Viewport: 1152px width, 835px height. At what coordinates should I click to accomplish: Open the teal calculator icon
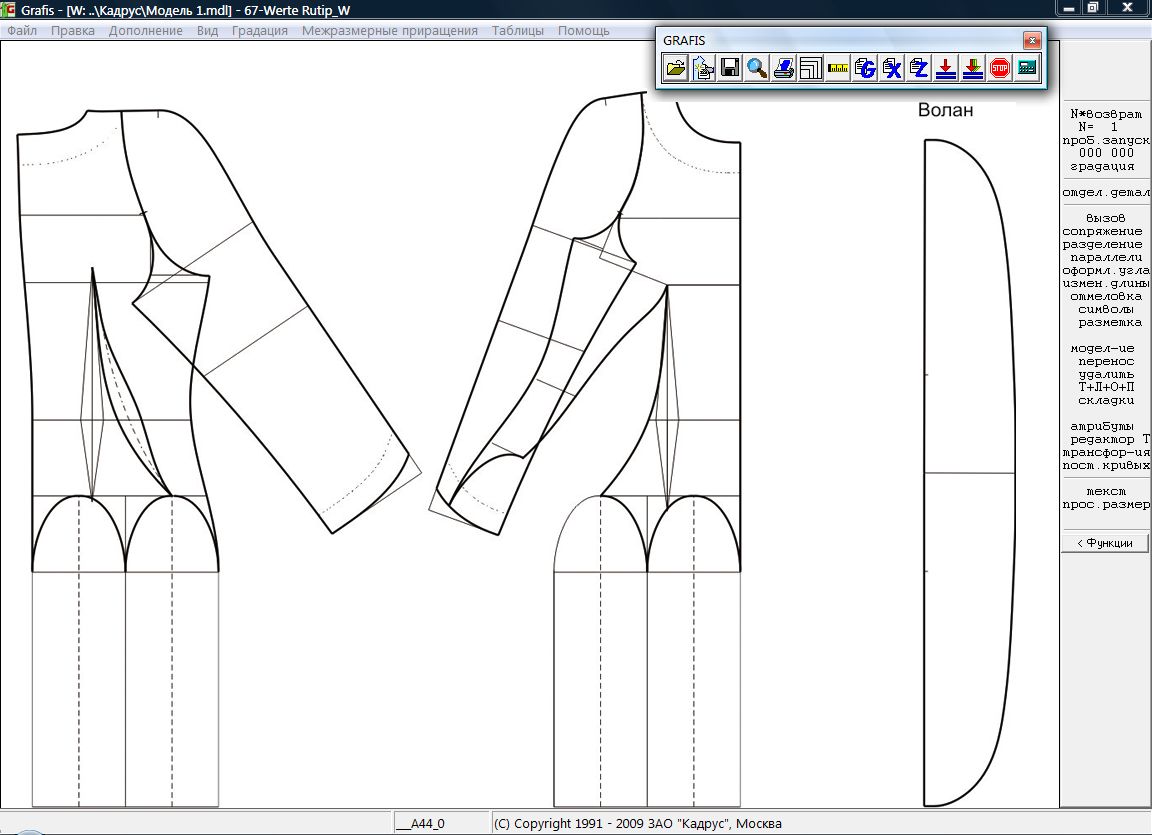pyautogui.click(x=1027, y=68)
